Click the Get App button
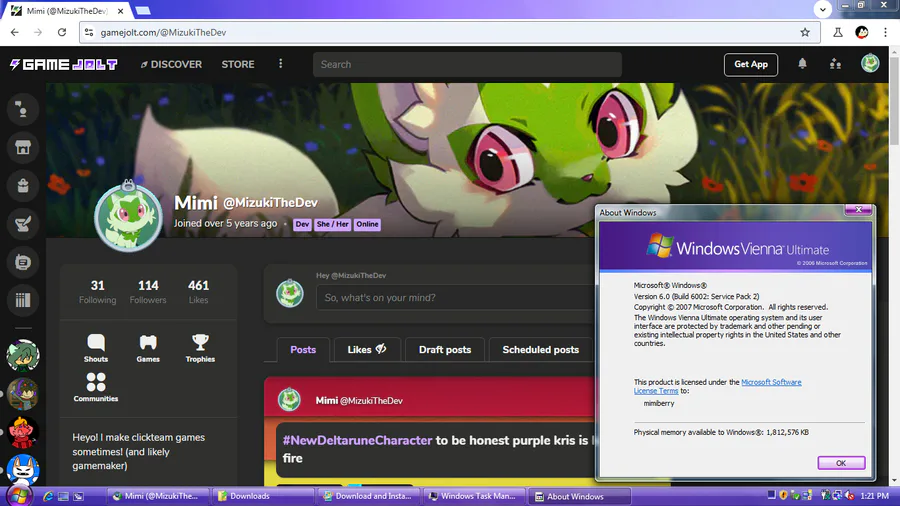This screenshot has height=506, width=900. [x=751, y=64]
